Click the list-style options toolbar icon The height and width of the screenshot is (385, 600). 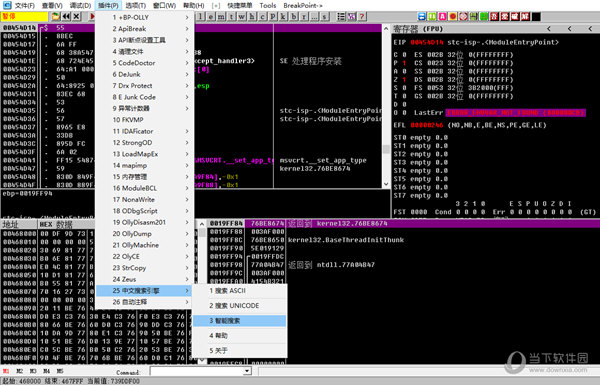tap(341, 16)
